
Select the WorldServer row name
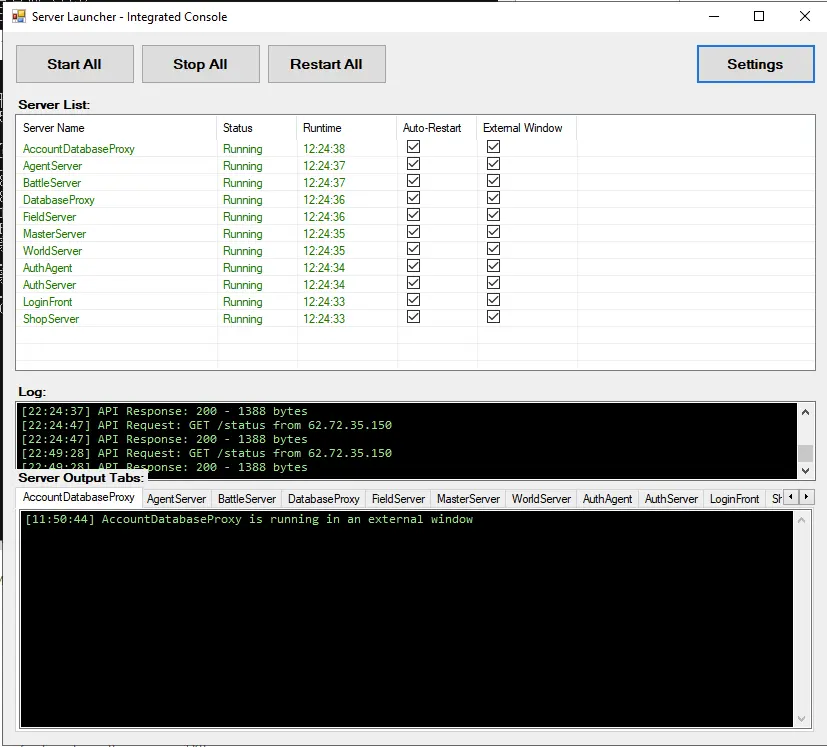click(52, 251)
